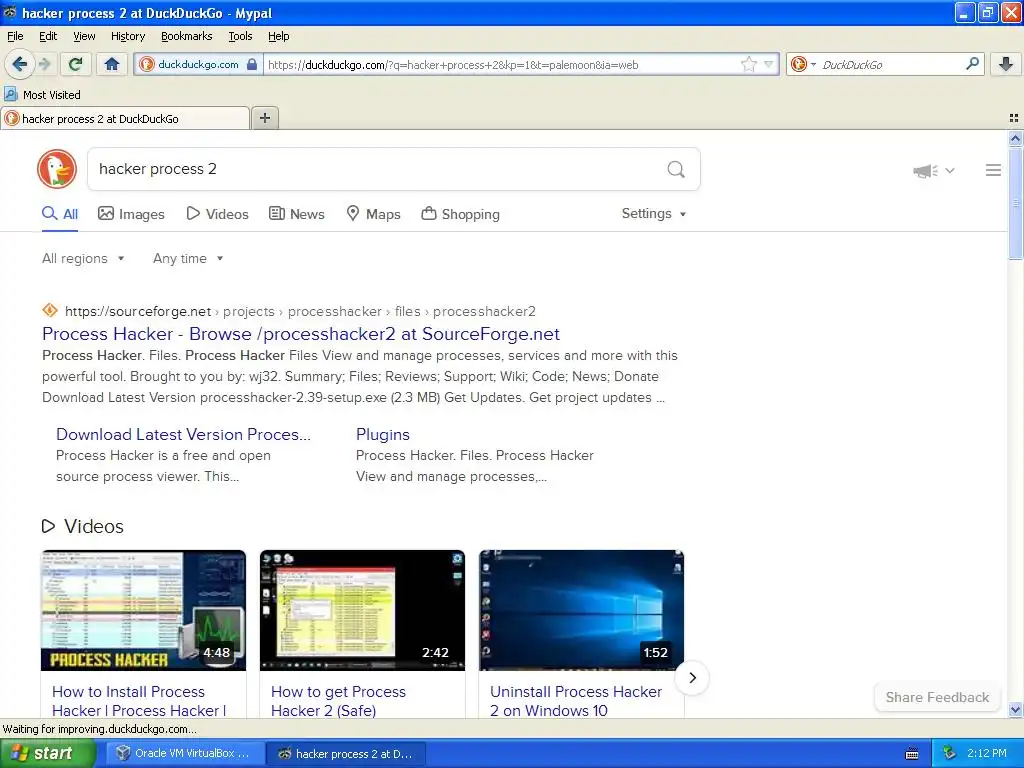Open the downloads arrow button
Viewport: 1024px width, 768px height.
click(1006, 64)
